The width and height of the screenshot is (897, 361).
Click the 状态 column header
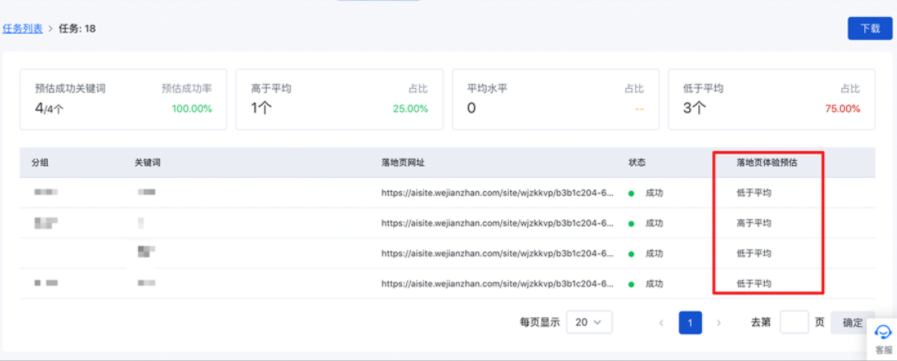pyautogui.click(x=637, y=162)
